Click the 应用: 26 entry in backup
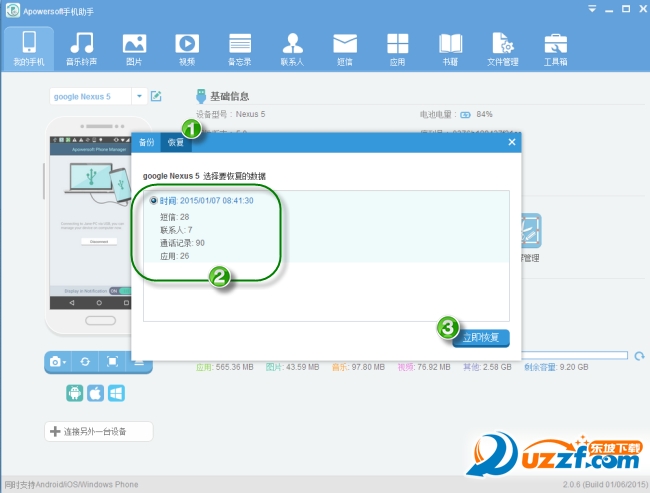The image size is (650, 493). click(175, 256)
